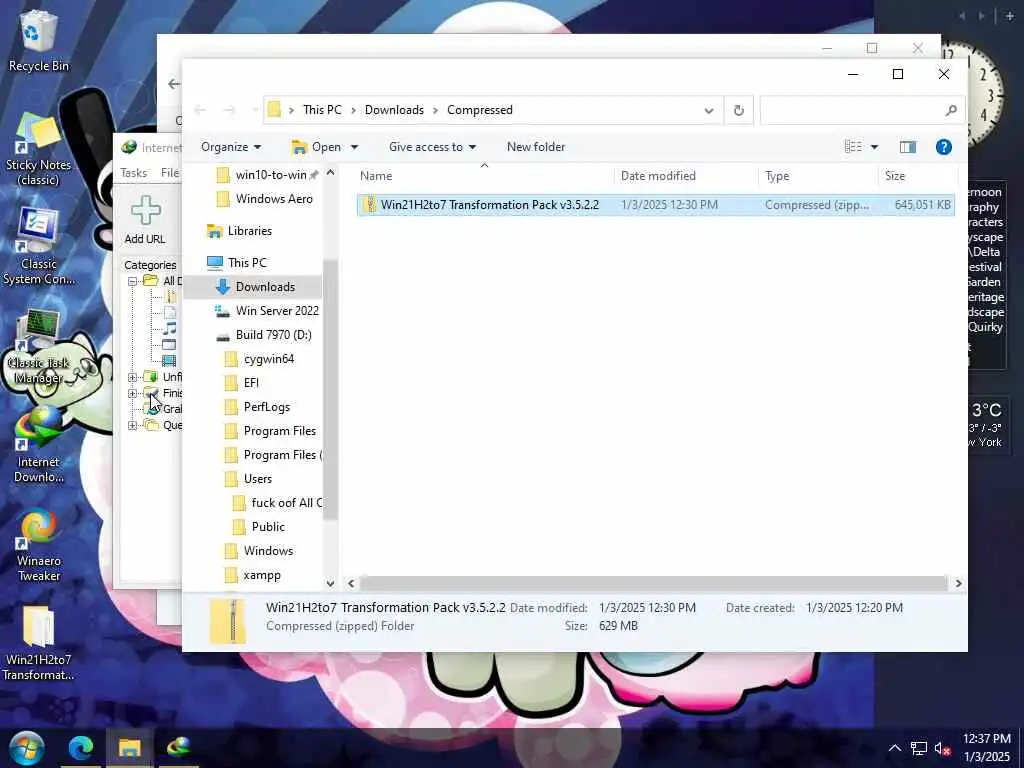Open the dropdown arrow beside Open

(x=355, y=147)
